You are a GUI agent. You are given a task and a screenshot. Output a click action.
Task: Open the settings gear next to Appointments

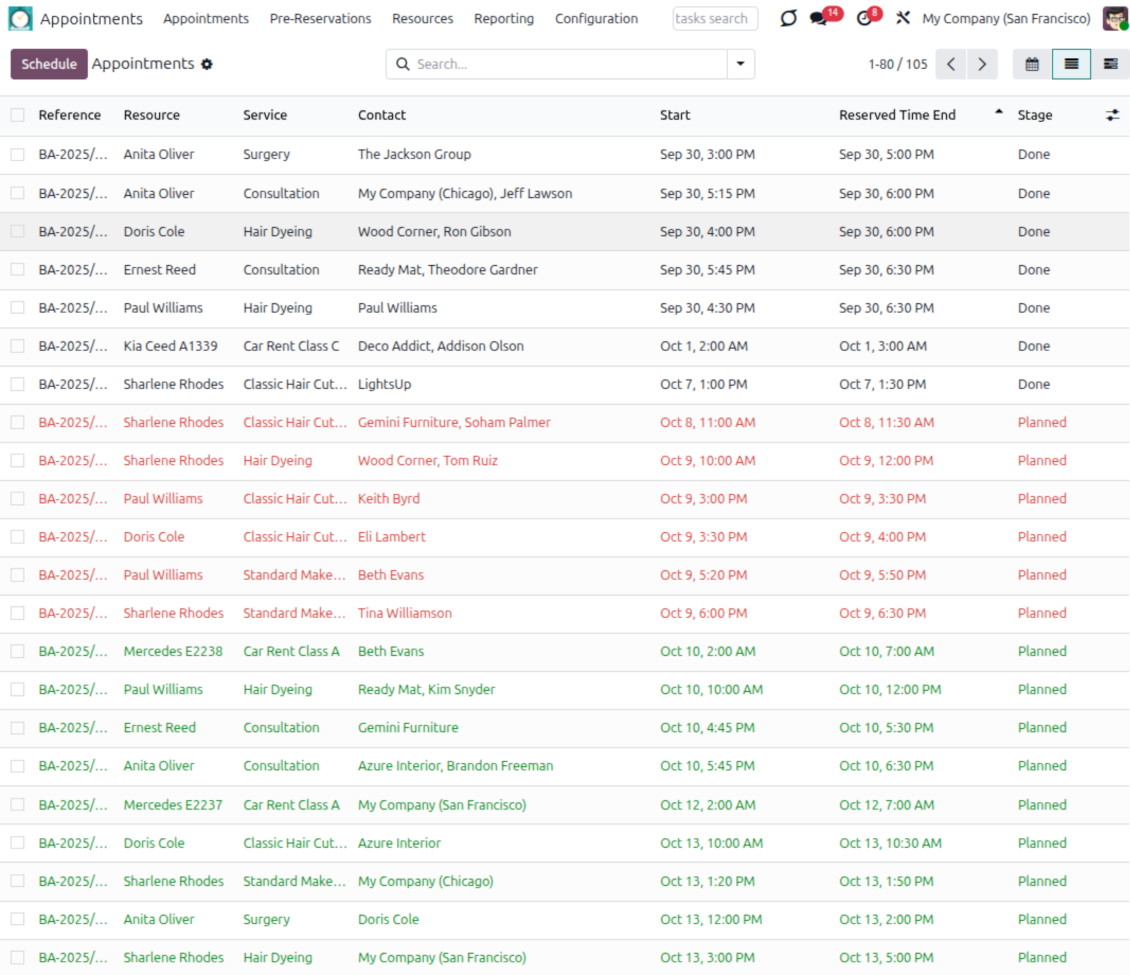pyautogui.click(x=207, y=64)
